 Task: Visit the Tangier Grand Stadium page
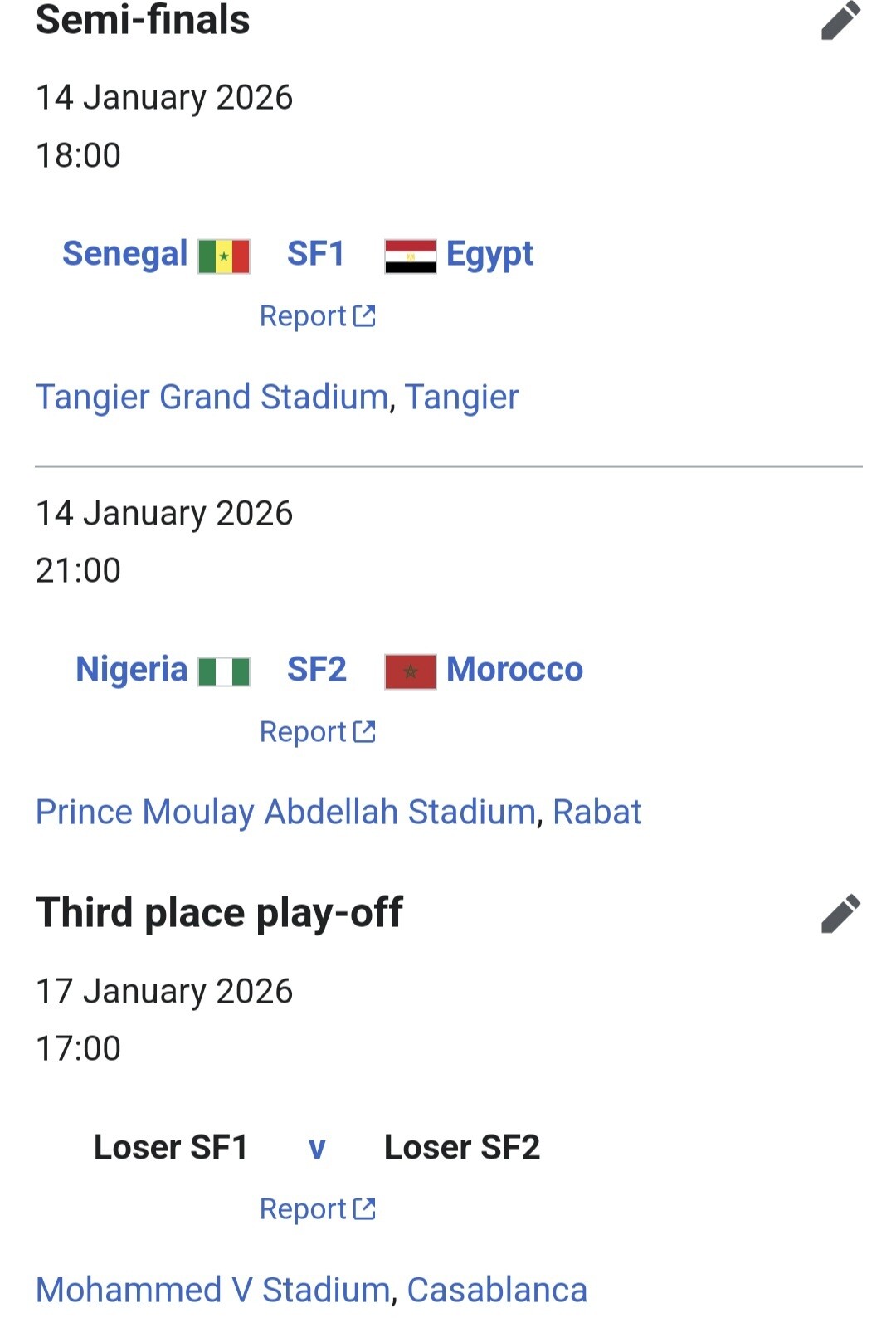tap(212, 398)
